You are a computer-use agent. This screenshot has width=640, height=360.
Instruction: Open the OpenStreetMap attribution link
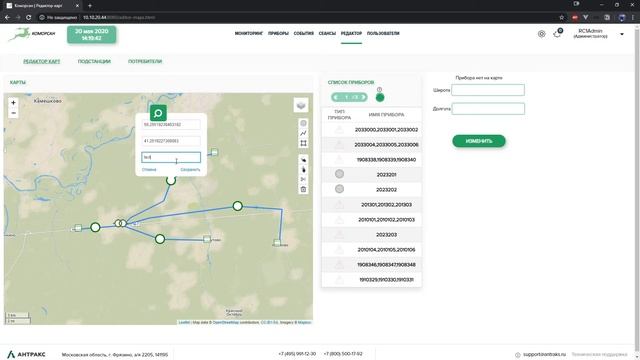(226, 322)
